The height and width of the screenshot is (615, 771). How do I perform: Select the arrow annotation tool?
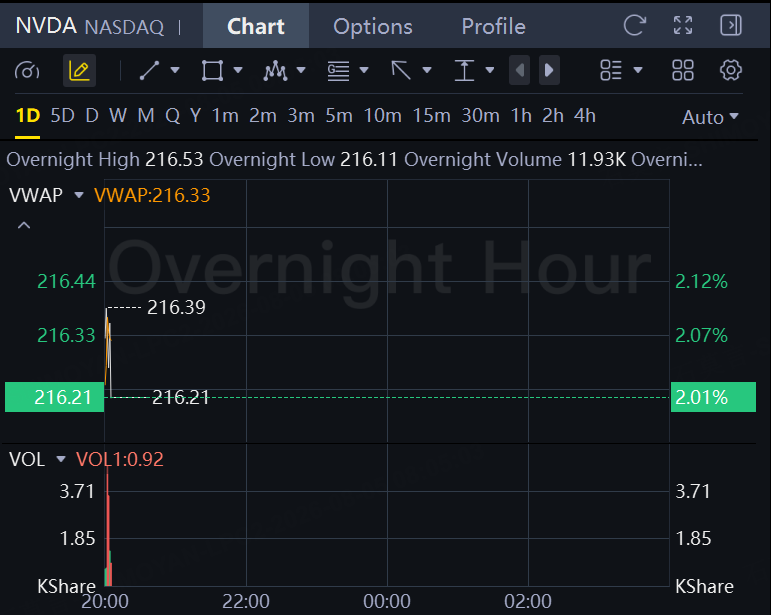click(401, 70)
